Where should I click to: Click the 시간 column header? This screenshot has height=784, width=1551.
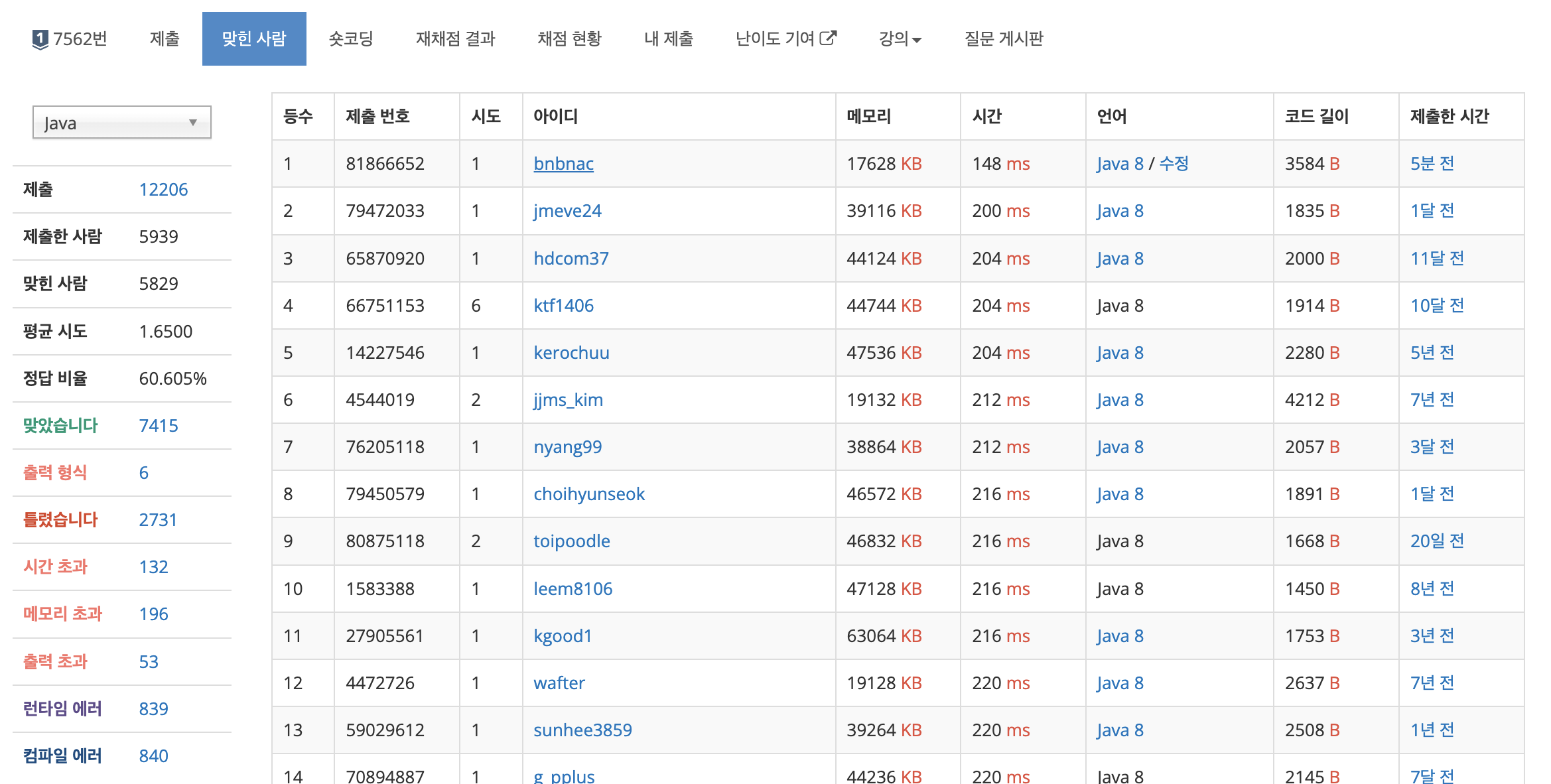(x=987, y=117)
